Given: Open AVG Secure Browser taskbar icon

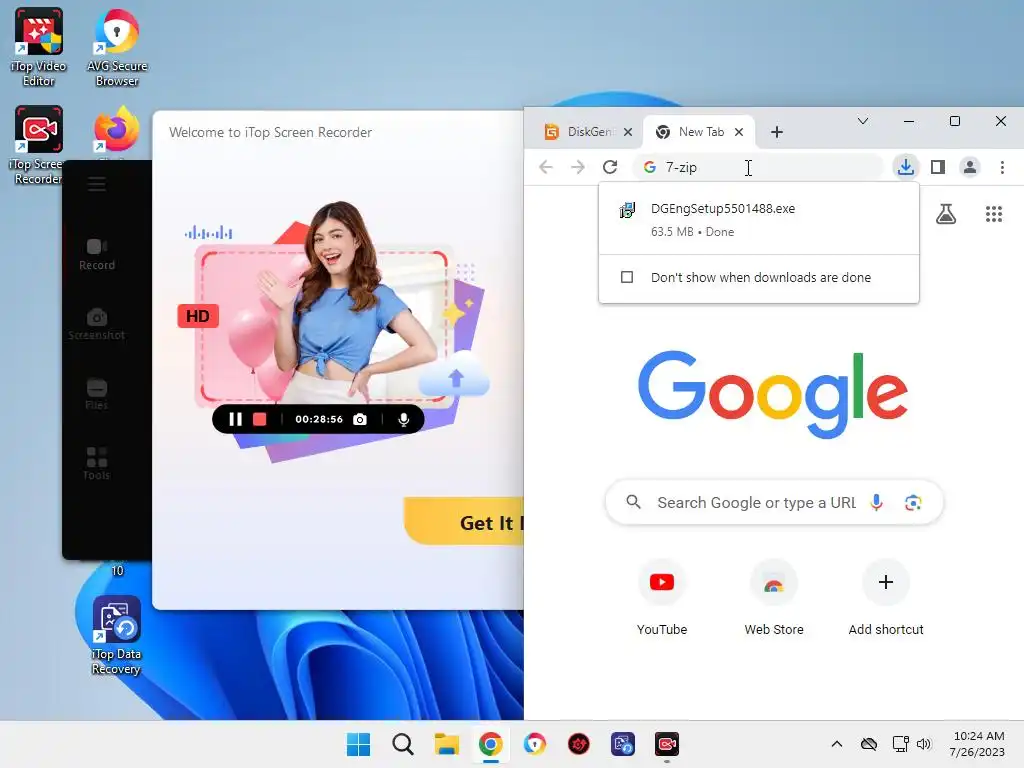Looking at the screenshot, I should point(535,744).
